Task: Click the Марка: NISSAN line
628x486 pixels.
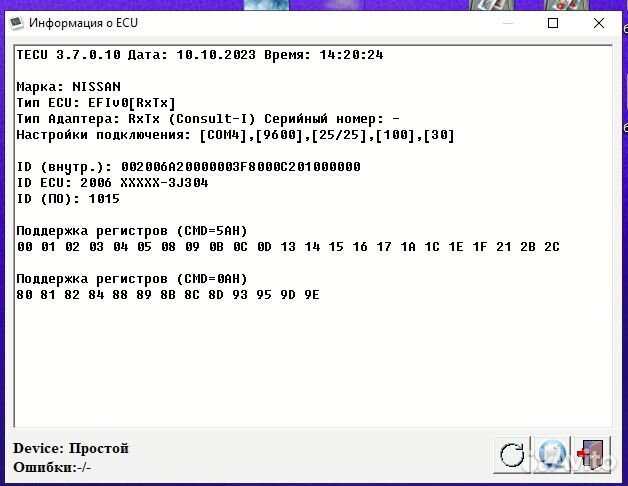Action: coord(68,87)
